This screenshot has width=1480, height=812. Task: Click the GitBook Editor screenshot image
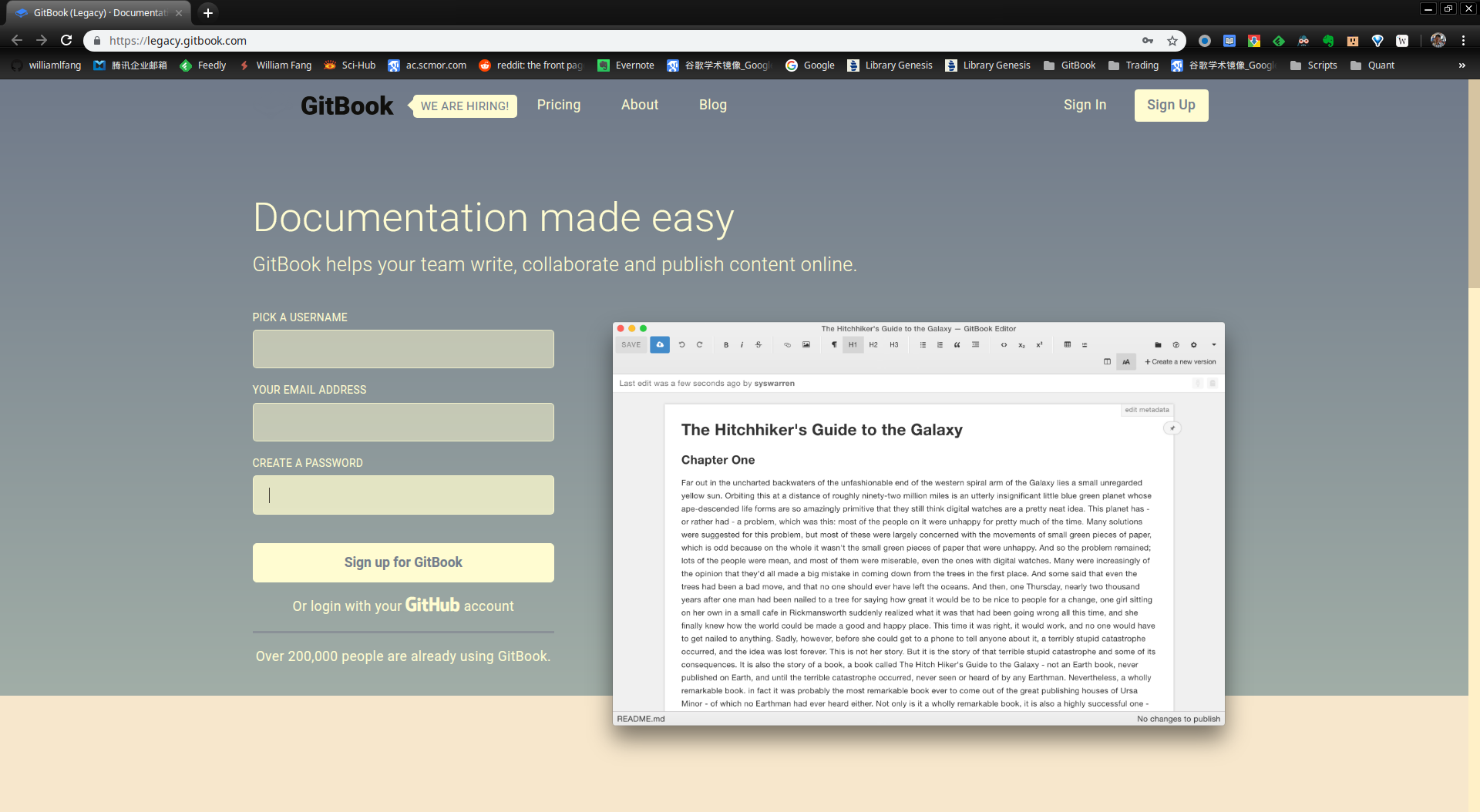click(x=918, y=524)
